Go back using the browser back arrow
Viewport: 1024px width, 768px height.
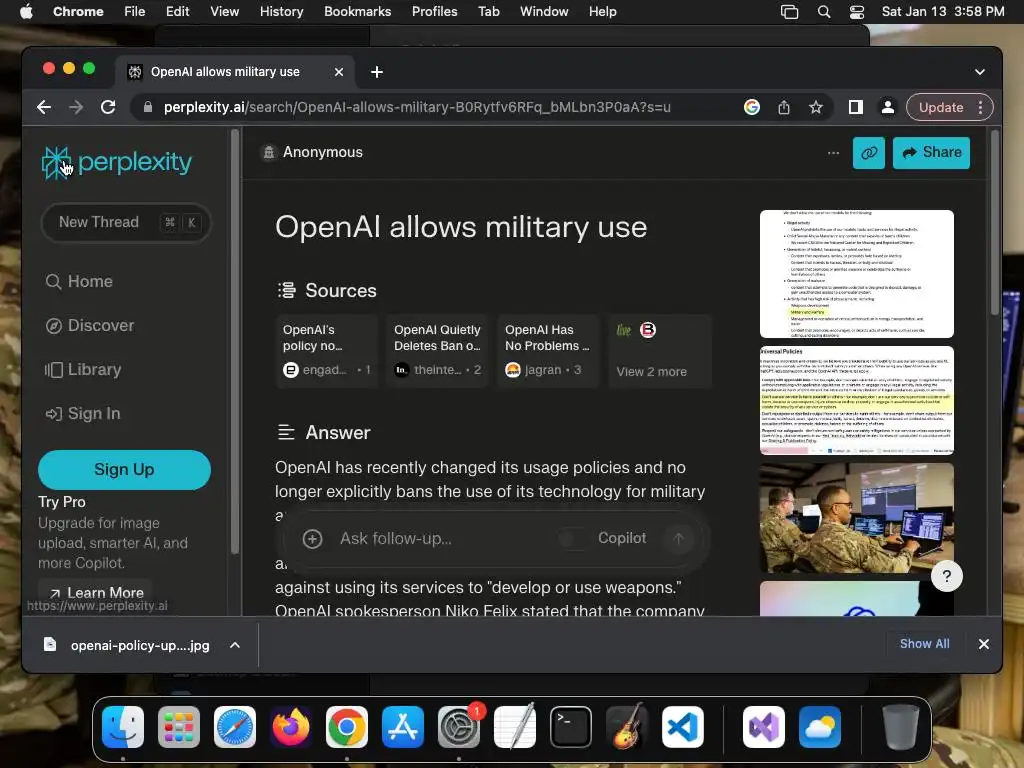point(44,107)
